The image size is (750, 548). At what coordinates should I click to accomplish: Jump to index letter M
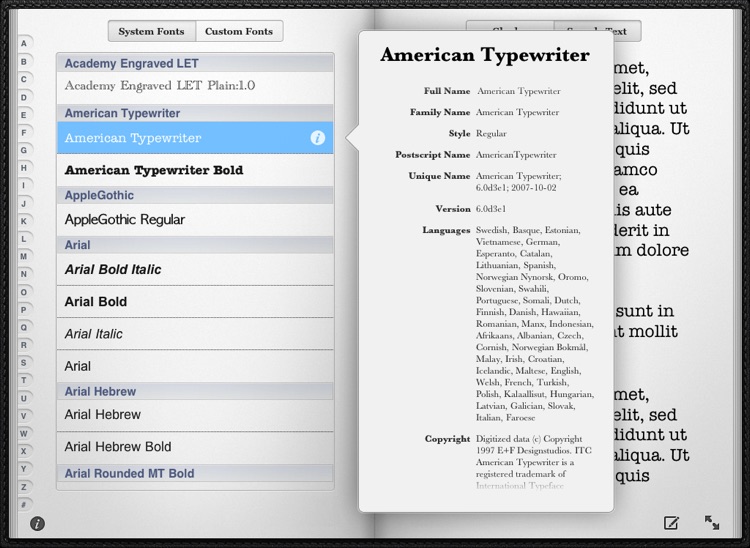(24, 256)
